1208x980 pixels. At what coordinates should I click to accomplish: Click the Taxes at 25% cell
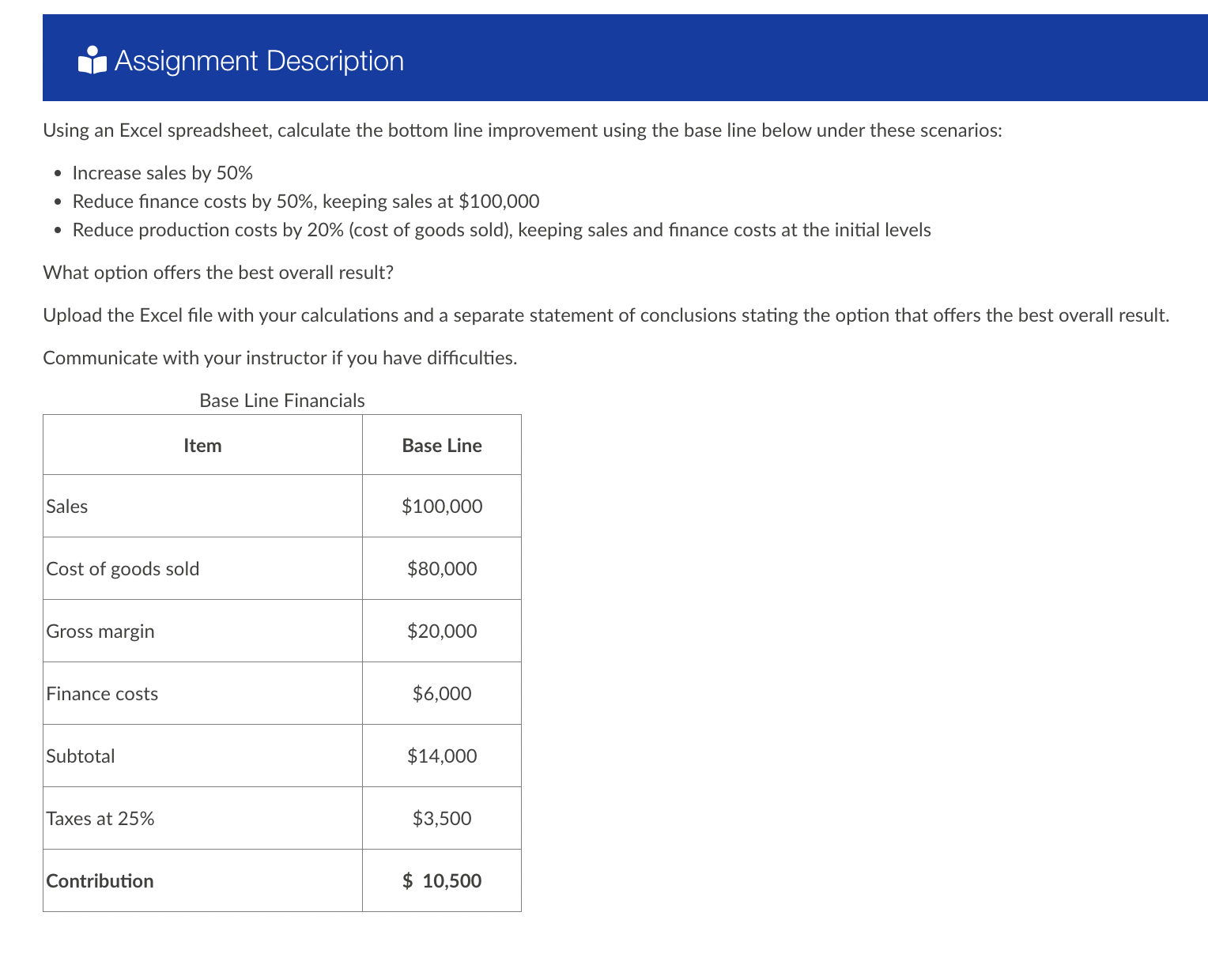coord(100,818)
